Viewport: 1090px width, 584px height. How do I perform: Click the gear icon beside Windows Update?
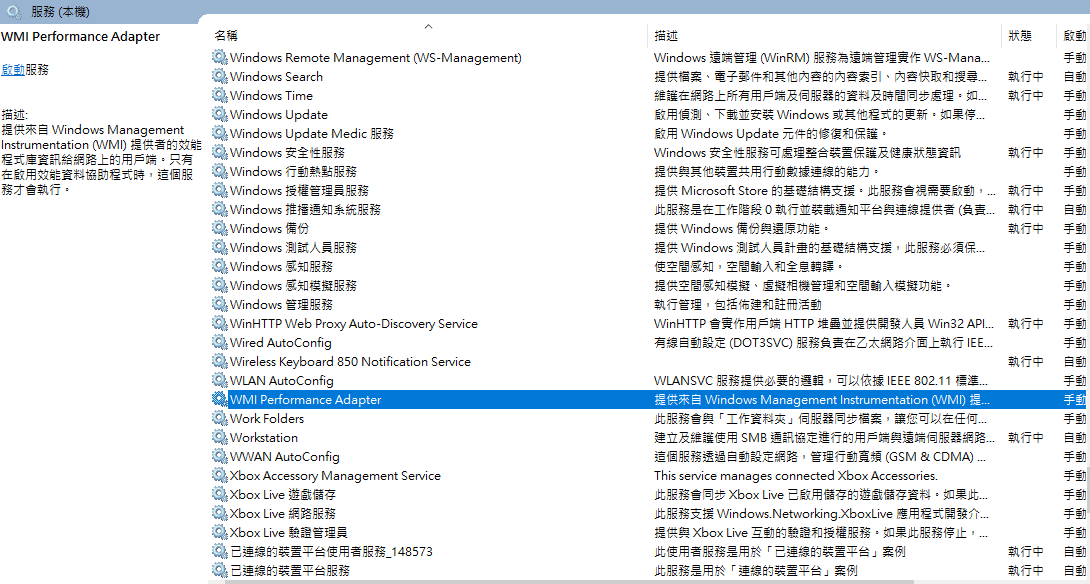coord(220,115)
